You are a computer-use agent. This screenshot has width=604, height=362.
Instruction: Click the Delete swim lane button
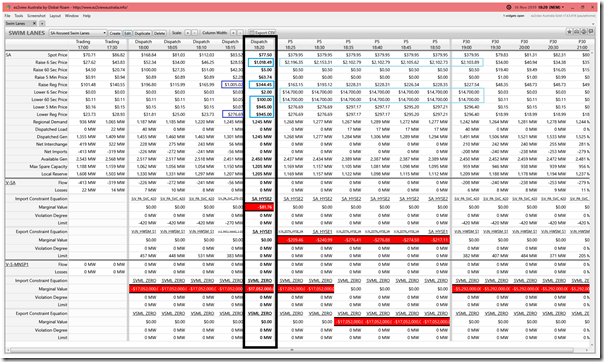[x=159, y=34]
